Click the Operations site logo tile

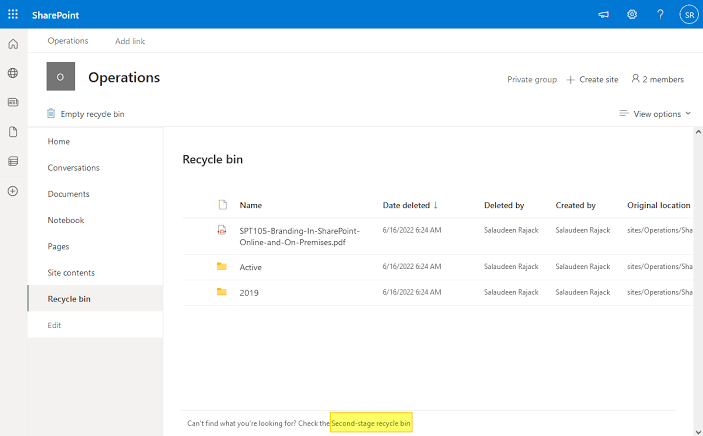[x=61, y=77]
